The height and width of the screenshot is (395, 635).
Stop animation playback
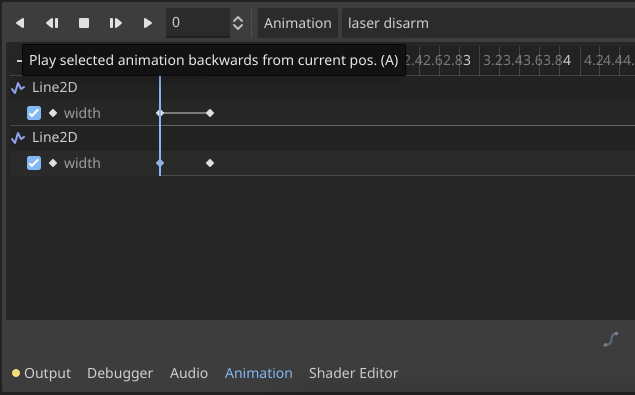[84, 23]
